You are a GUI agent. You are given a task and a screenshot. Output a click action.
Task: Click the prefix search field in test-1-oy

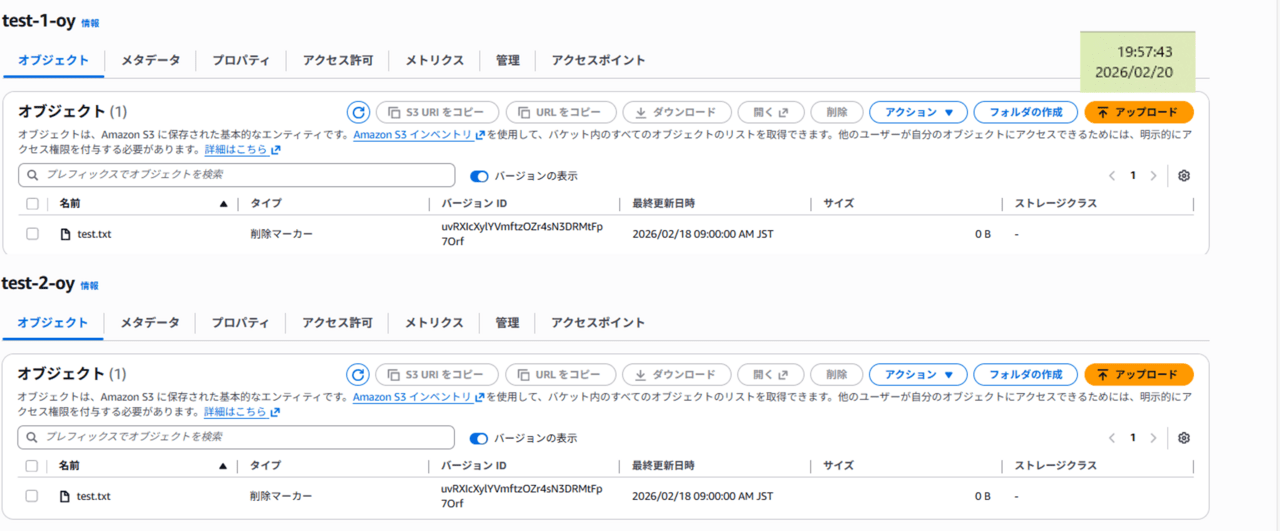(236, 175)
